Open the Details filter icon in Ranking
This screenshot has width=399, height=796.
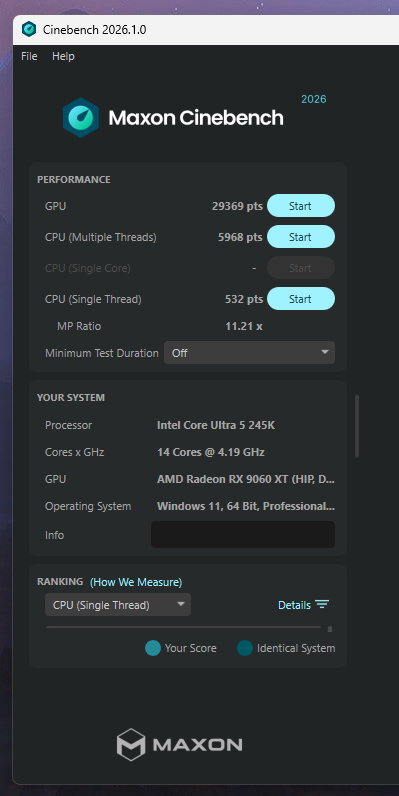click(322, 605)
